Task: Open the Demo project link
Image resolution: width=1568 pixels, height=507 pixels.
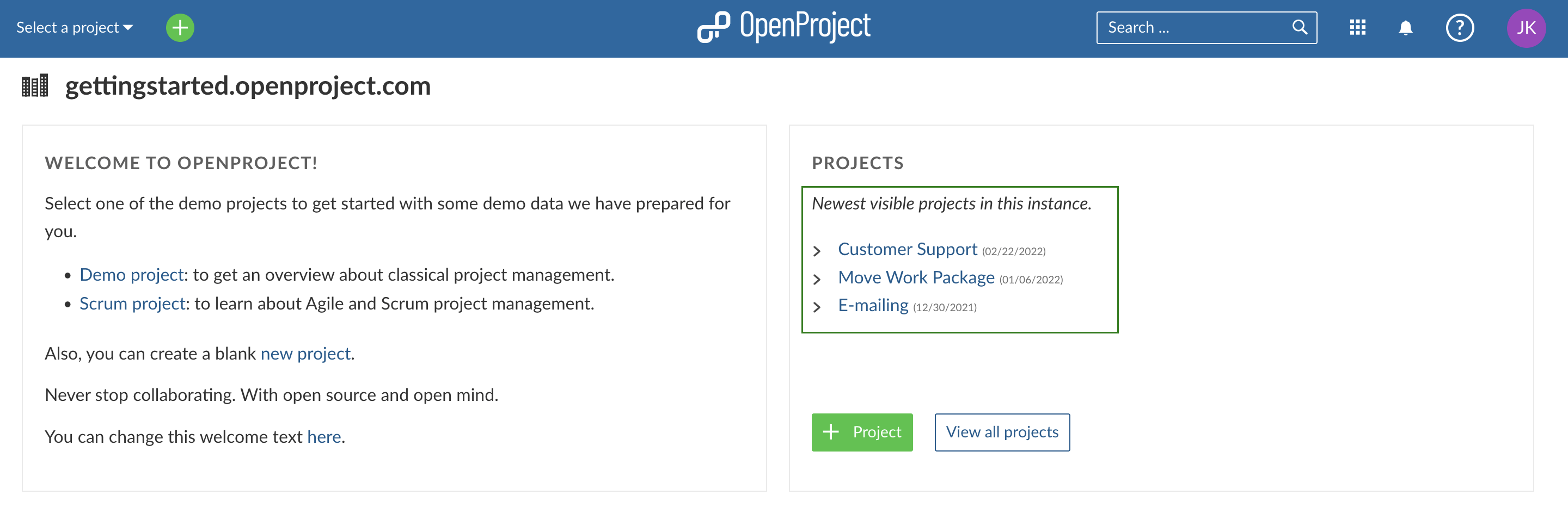Action: 131,275
